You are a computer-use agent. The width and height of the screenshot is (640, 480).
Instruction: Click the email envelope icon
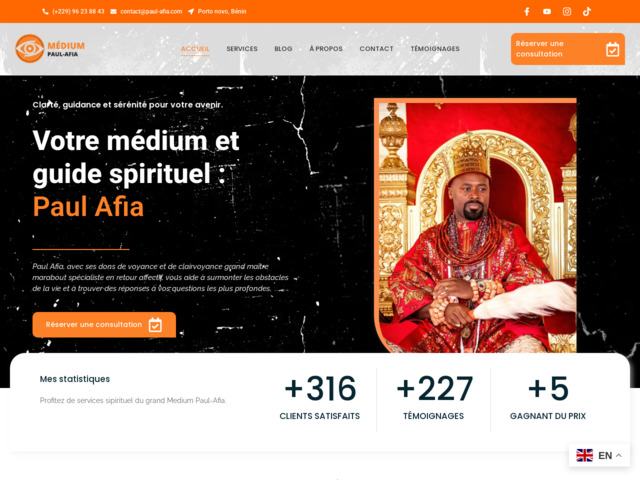tap(113, 11)
